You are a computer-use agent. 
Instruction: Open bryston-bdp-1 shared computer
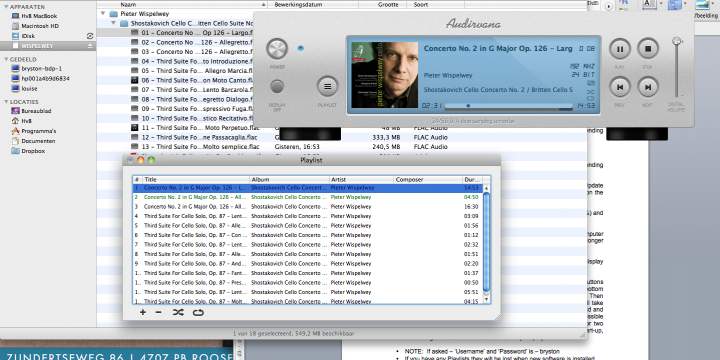tap(37, 68)
